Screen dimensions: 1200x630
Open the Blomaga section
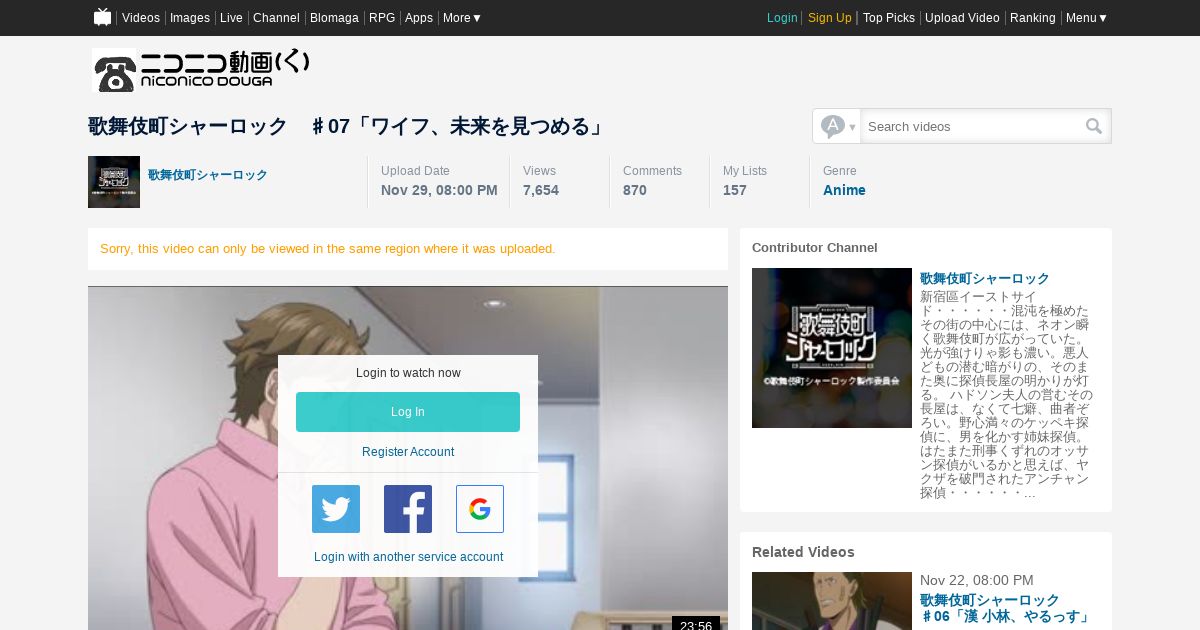[x=334, y=18]
